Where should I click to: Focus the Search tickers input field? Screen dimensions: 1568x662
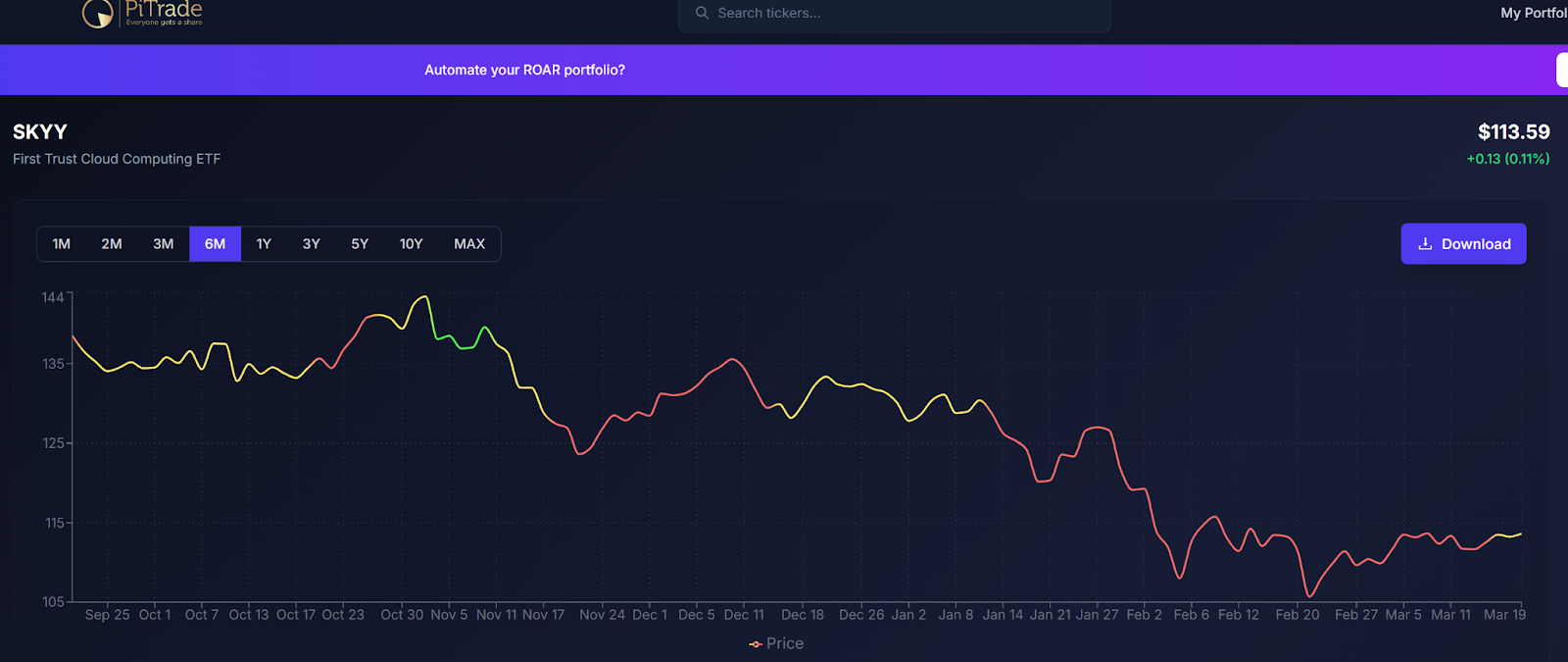895,14
